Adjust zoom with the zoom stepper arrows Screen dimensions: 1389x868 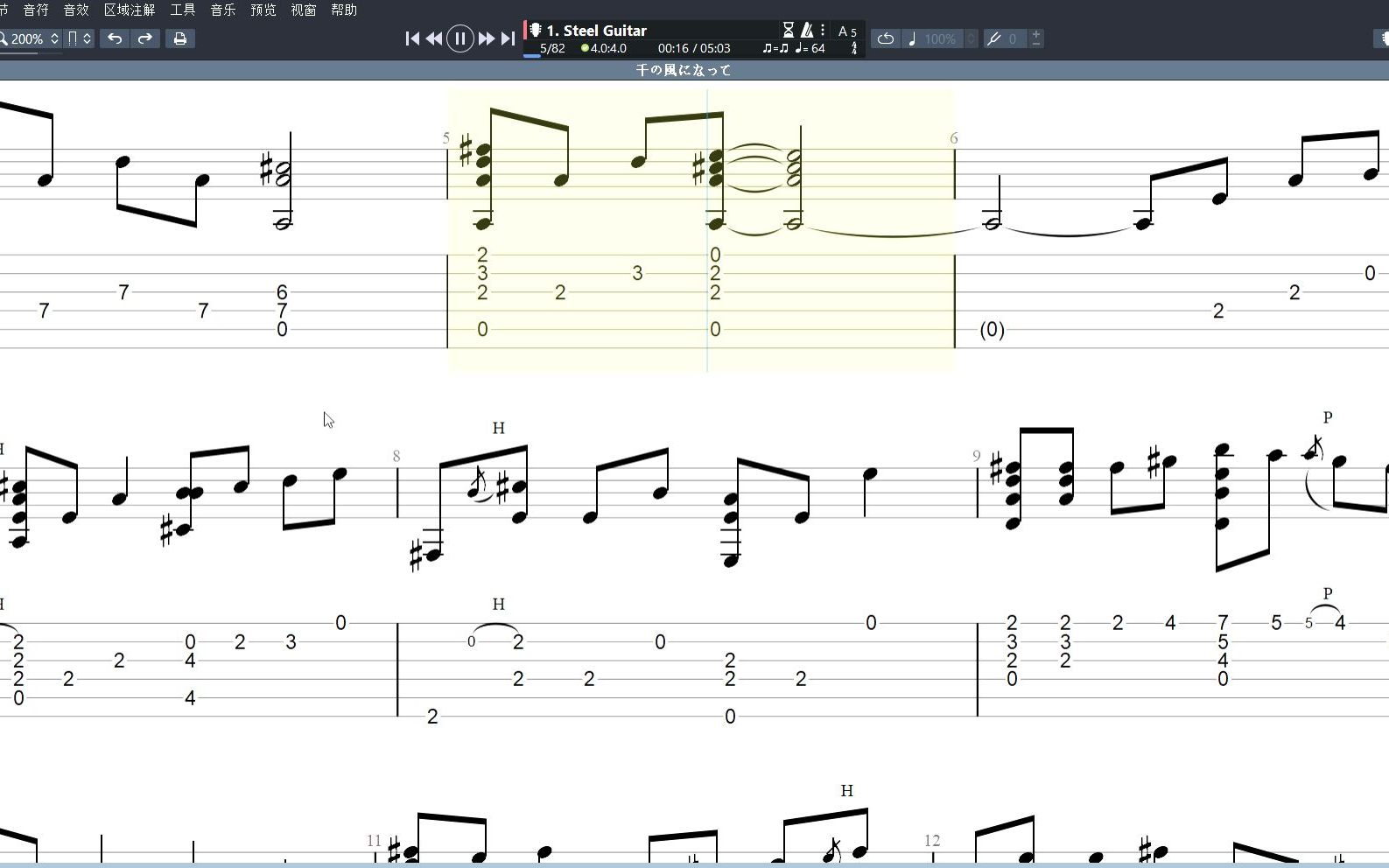coord(54,38)
